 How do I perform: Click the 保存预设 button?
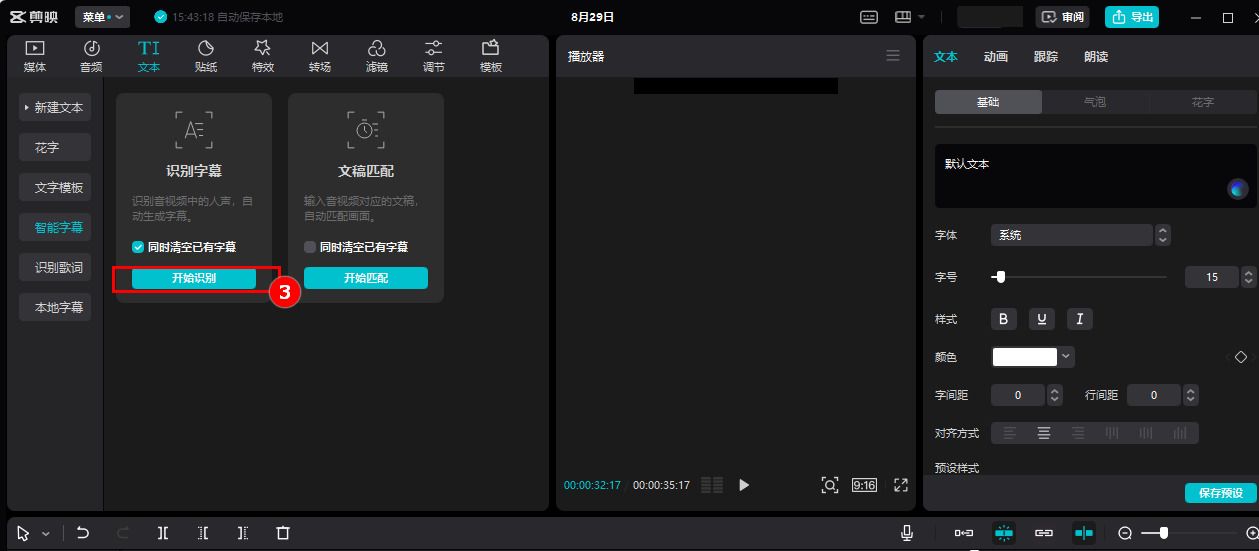[x=1220, y=493]
